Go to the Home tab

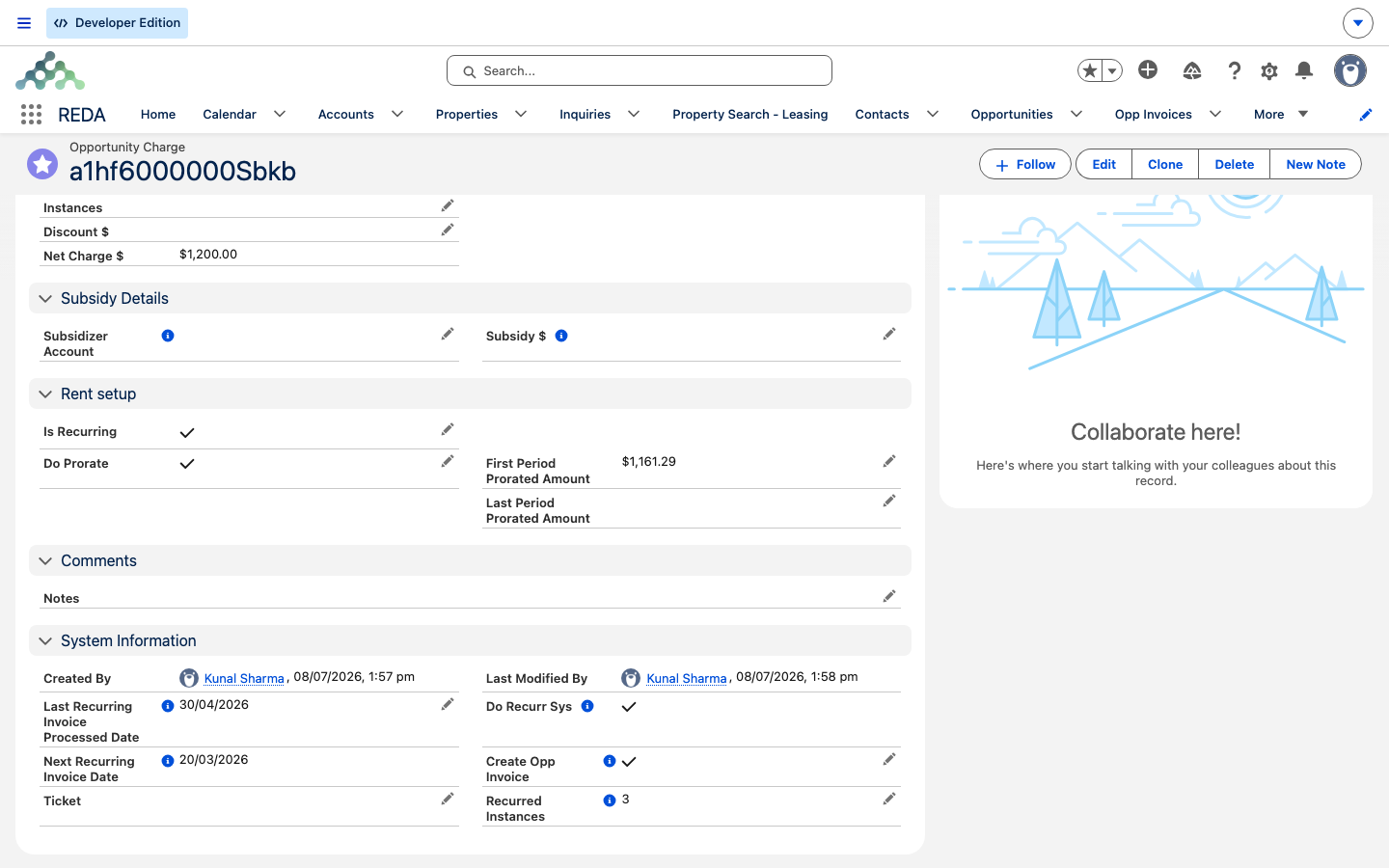point(158,114)
